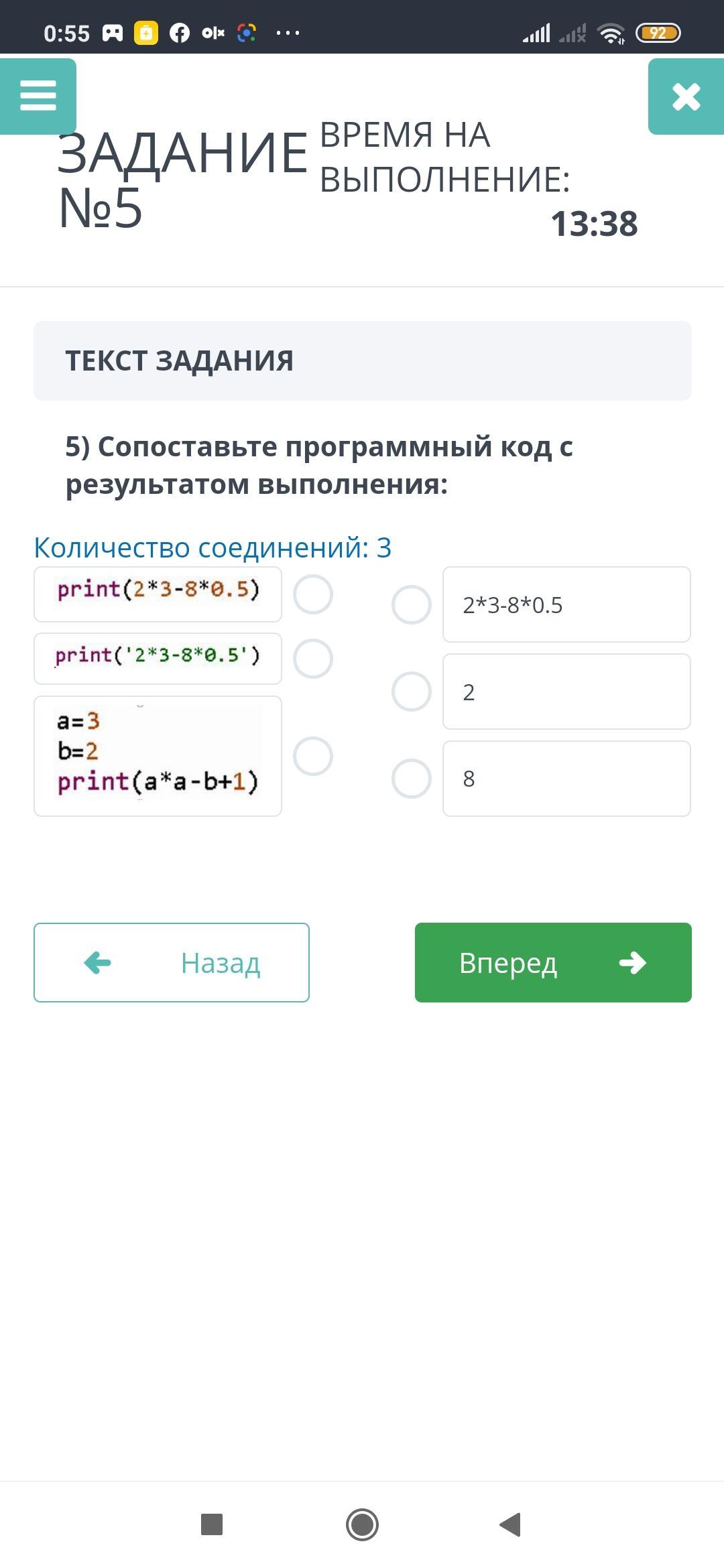This screenshot has width=724, height=1568.
Task: Tap the Android home navigation button
Action: 362,1525
